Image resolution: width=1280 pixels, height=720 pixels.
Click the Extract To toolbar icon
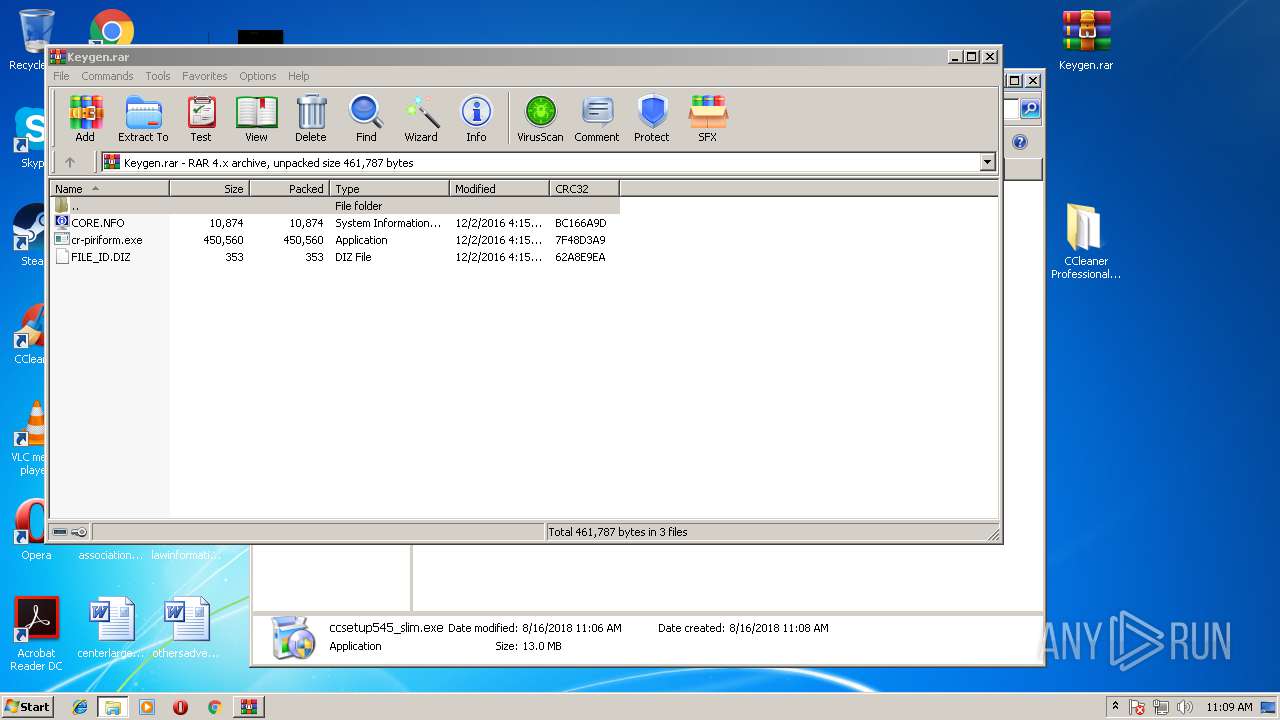[x=143, y=119]
